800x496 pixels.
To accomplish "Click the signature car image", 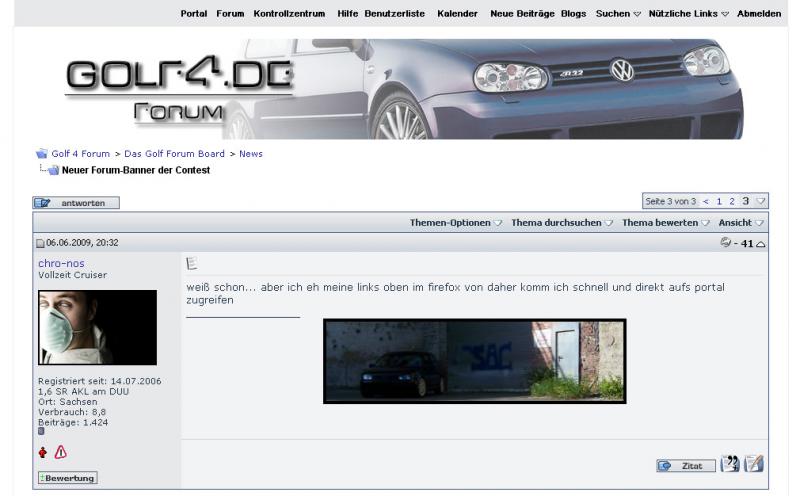I will [474, 361].
